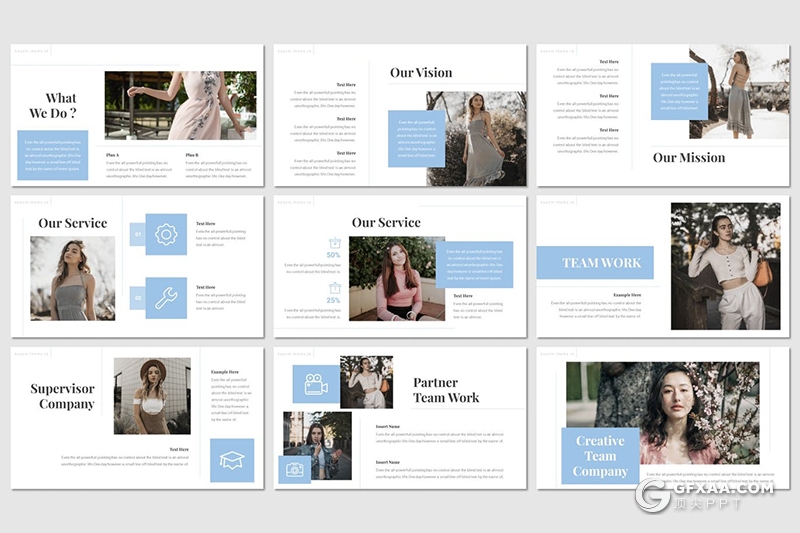Image resolution: width=800 pixels, height=533 pixels.
Task: Click the "Partner Team Work" heading
Action: (x=446, y=390)
